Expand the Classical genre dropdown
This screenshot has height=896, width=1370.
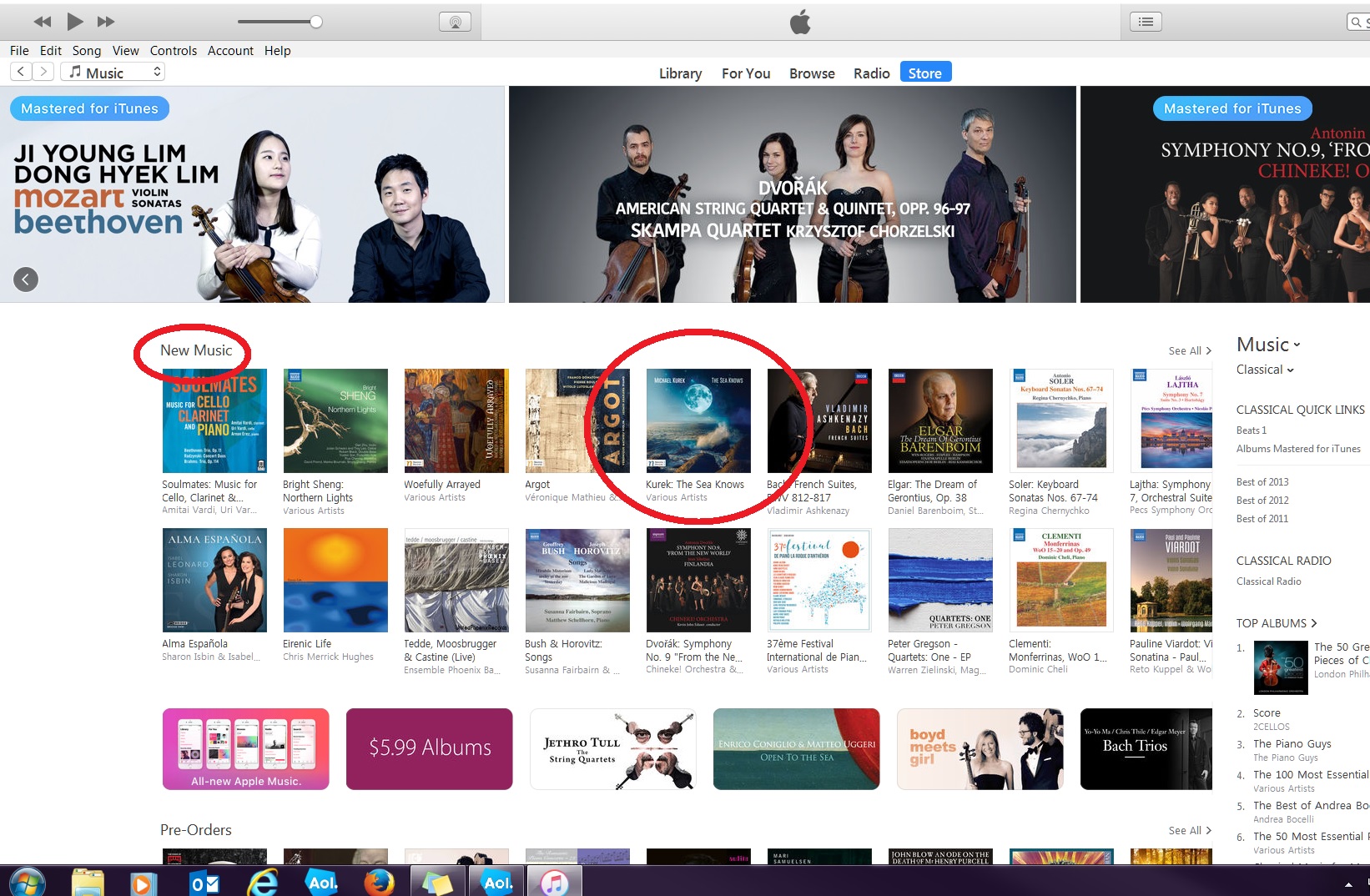tap(1265, 370)
